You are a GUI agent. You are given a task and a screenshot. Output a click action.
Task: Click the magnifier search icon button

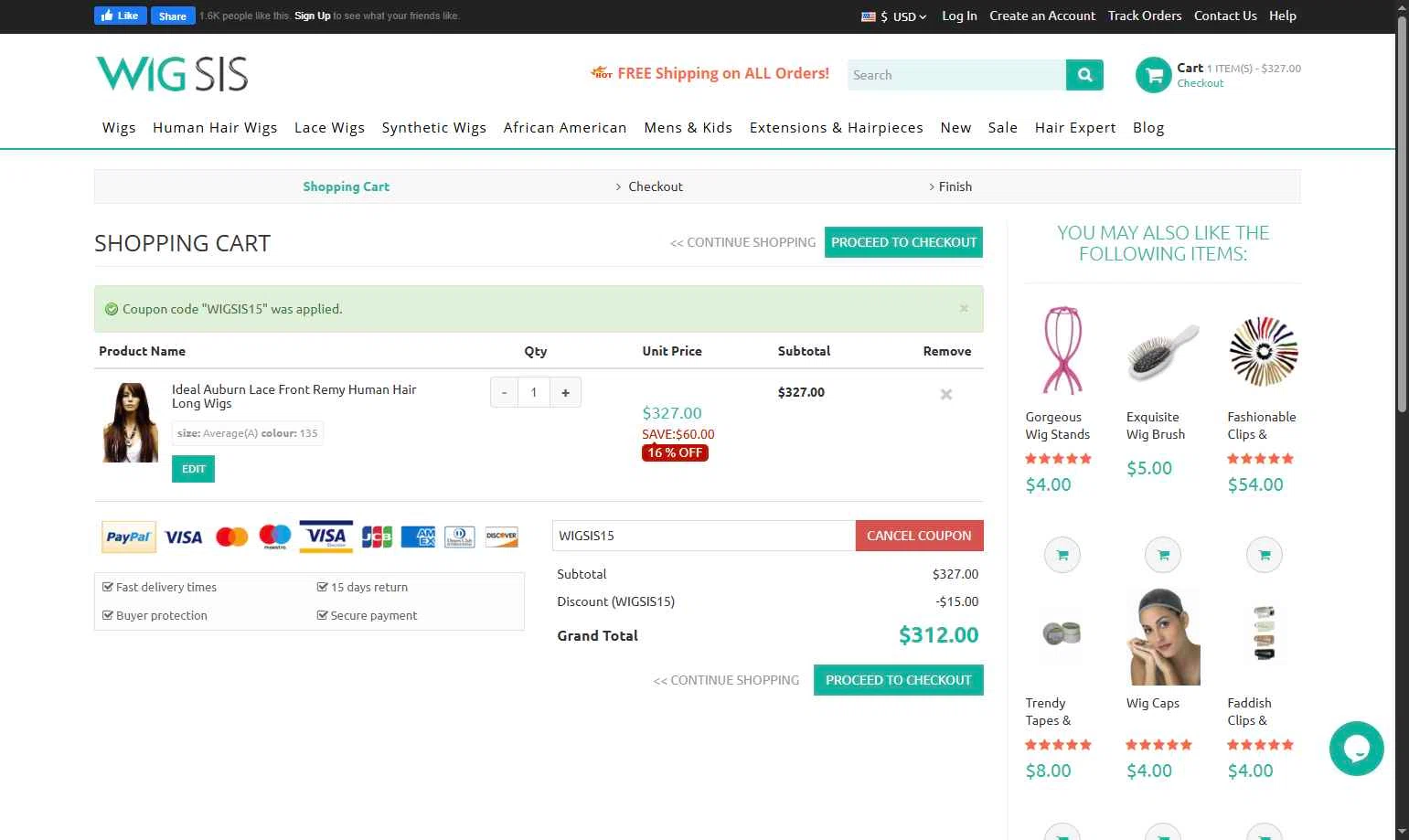tap(1084, 75)
